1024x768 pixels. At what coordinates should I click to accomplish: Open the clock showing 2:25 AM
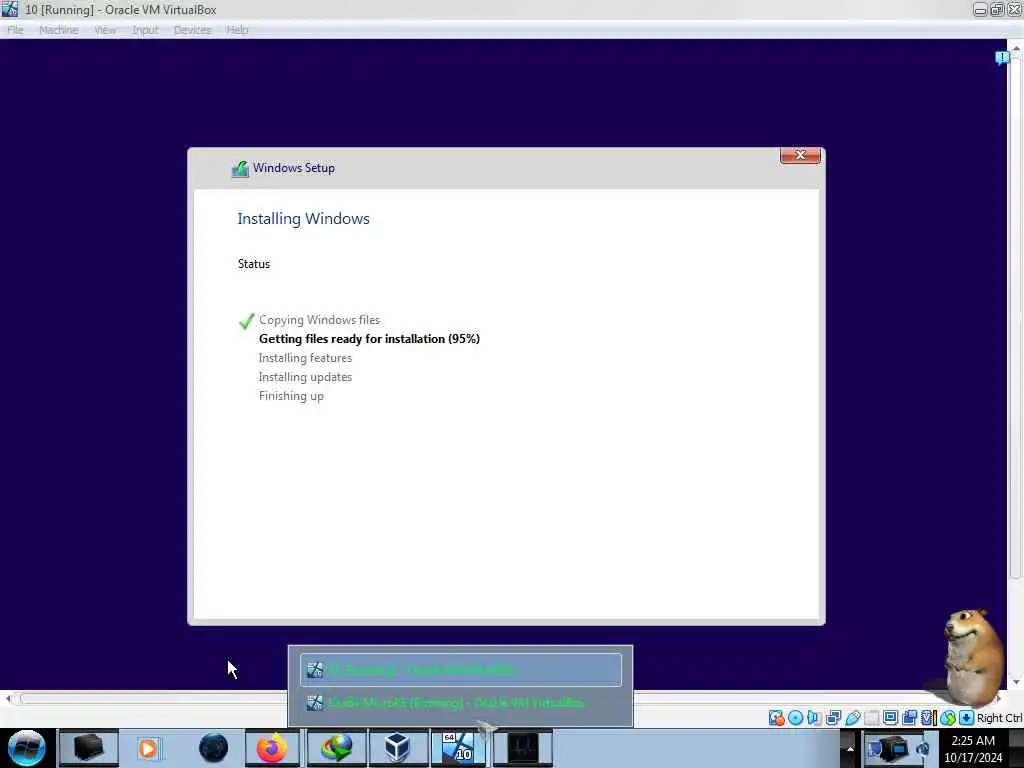[973, 749]
